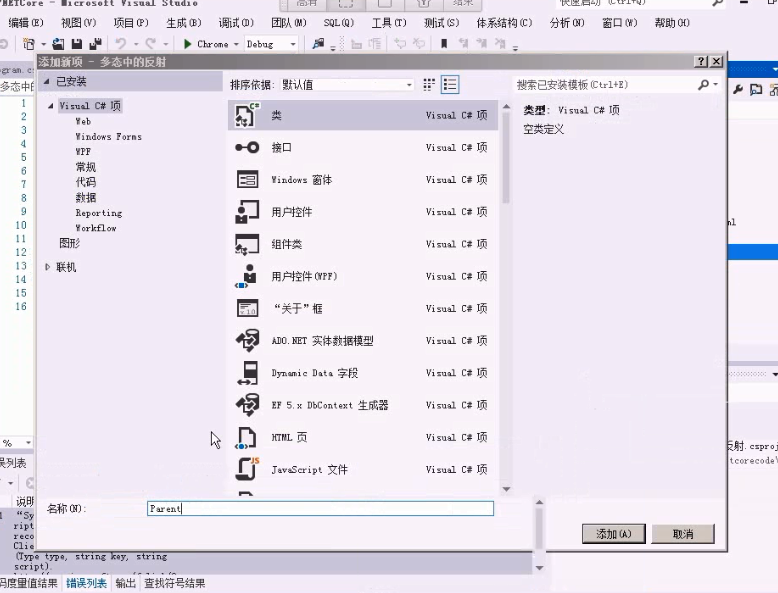
Task: Select the 数据 category
Action: (85, 198)
